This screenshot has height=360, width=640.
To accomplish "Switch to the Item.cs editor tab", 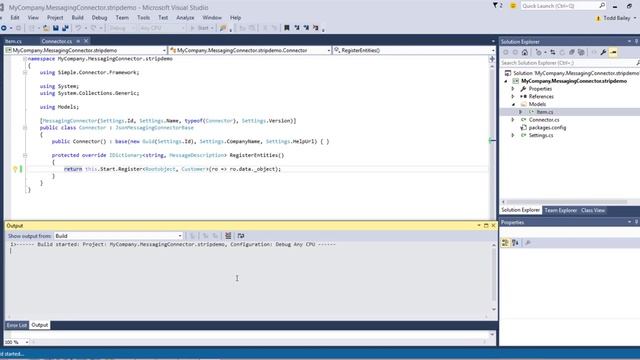I will 13,41.
